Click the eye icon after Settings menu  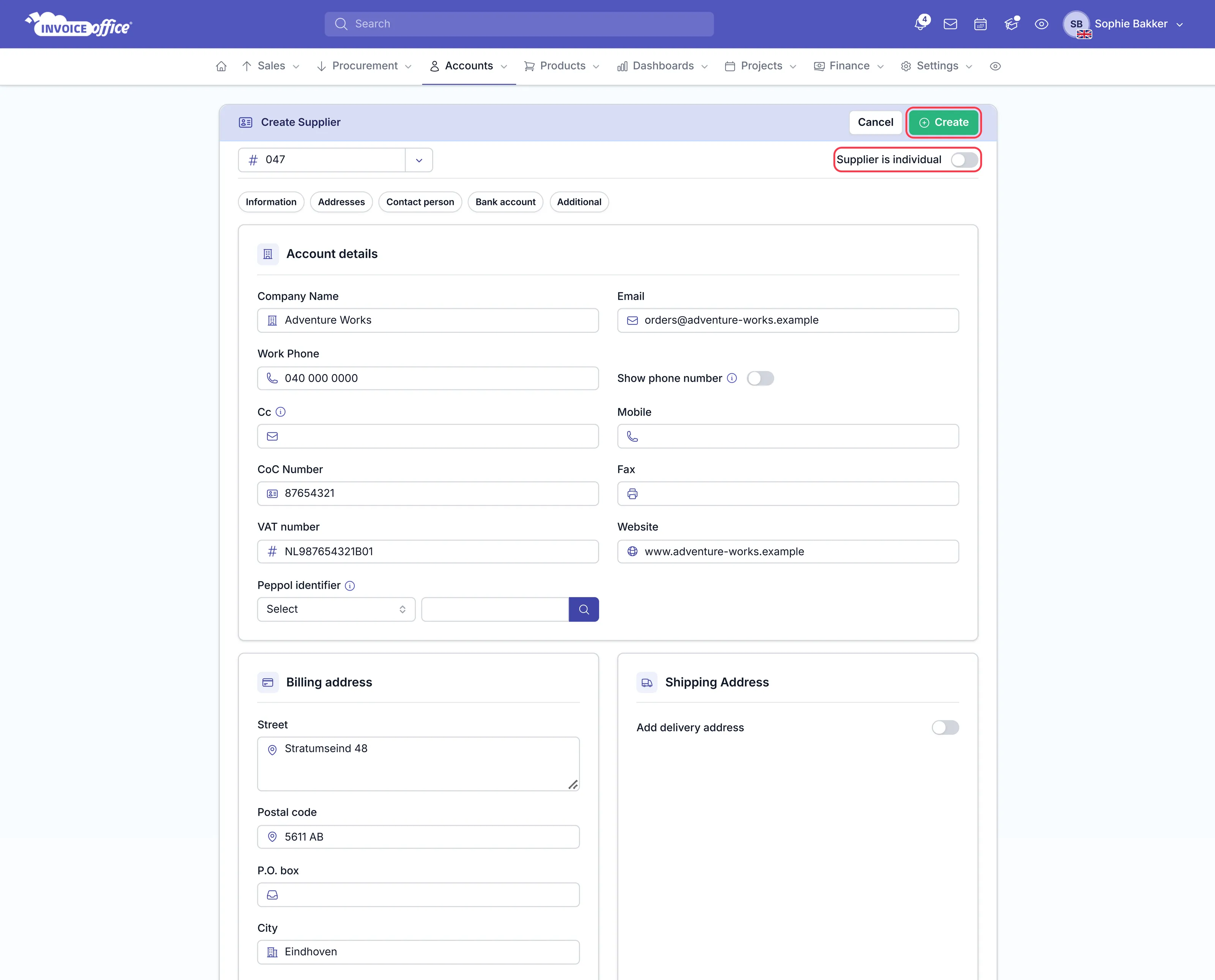pos(996,66)
